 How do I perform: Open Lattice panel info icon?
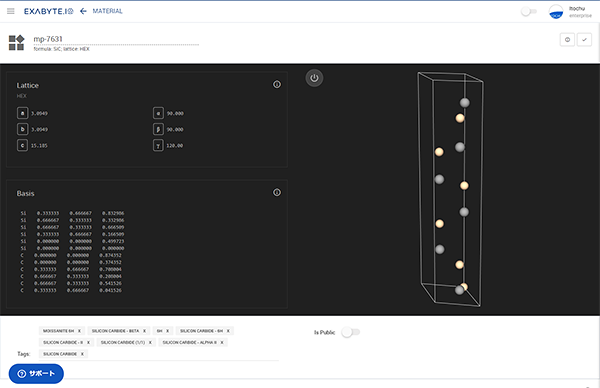(x=277, y=85)
